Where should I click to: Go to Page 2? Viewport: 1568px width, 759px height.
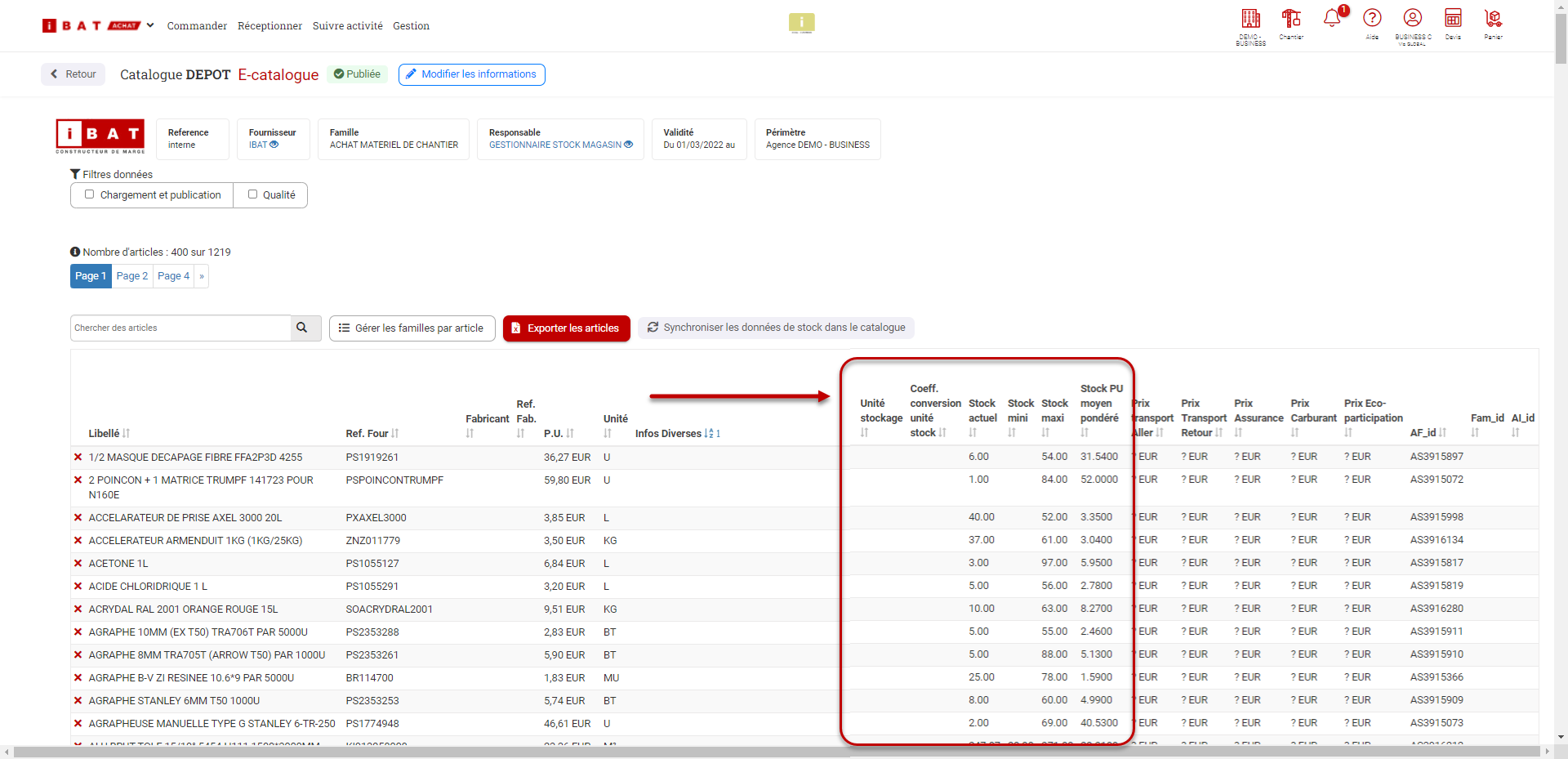tap(132, 276)
